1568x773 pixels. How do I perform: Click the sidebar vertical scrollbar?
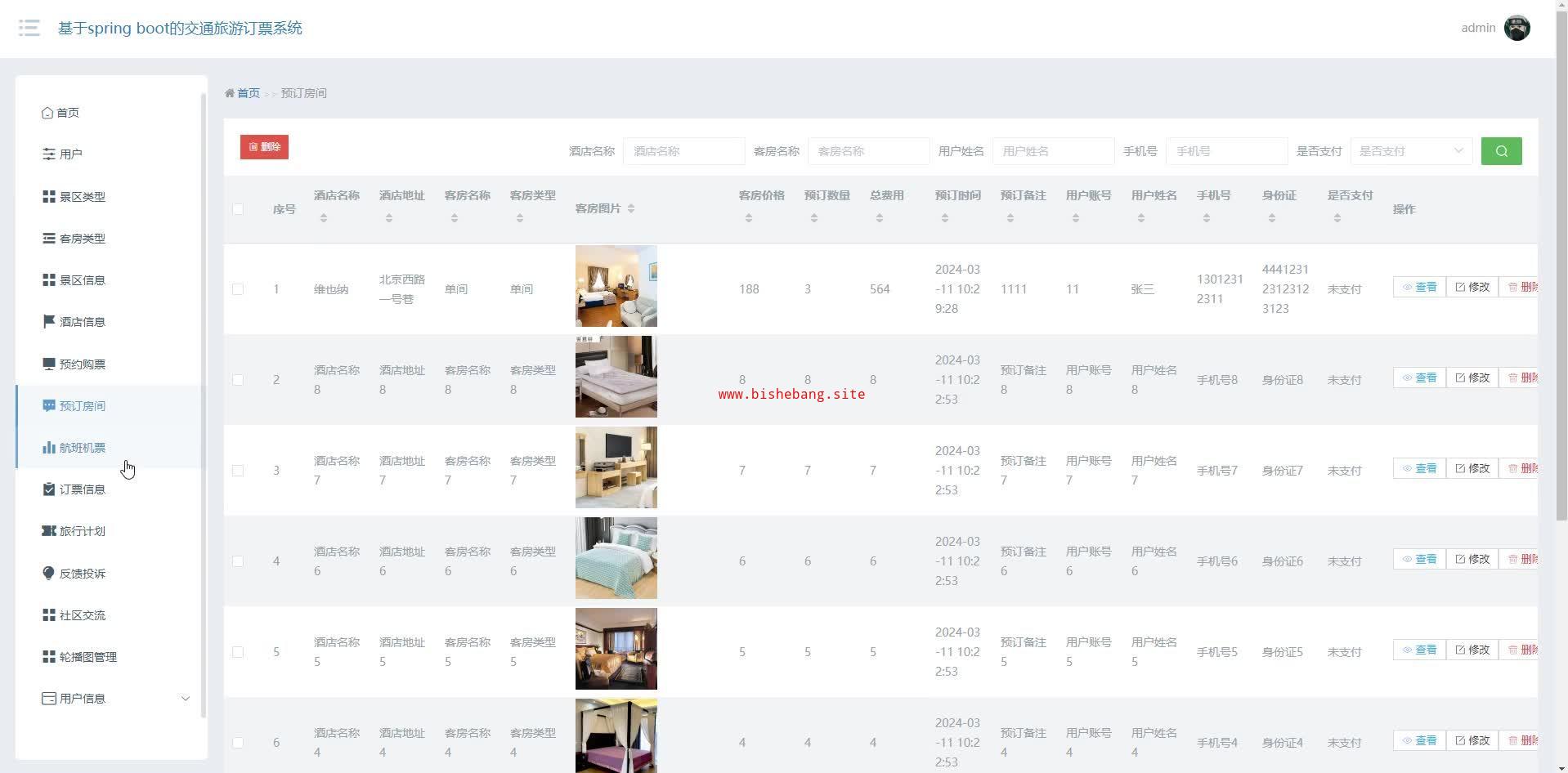204,404
